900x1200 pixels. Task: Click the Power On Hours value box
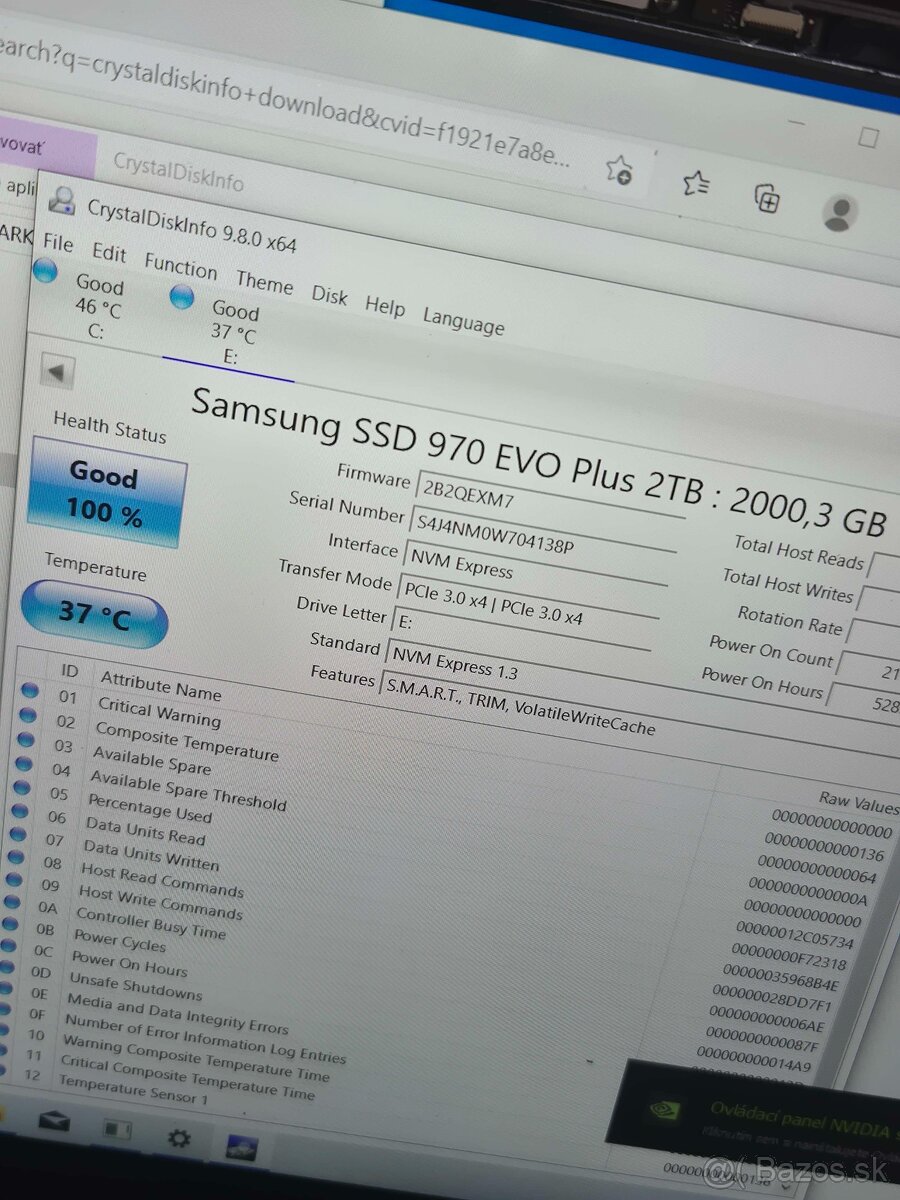click(865, 699)
